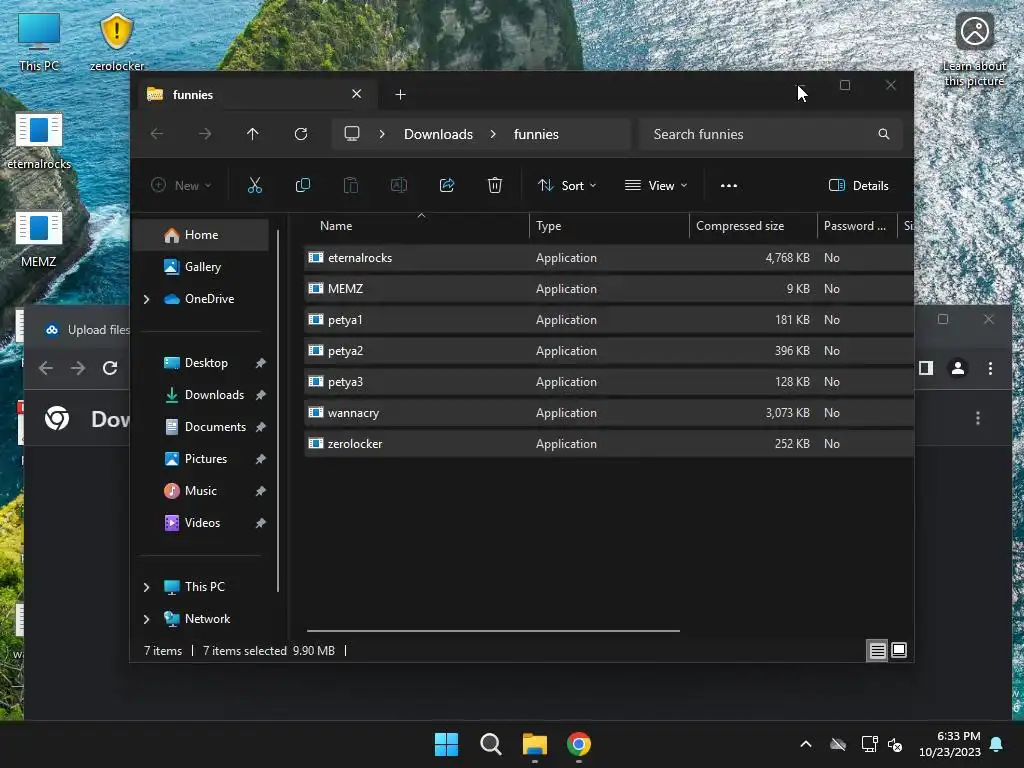Click Downloads breadcrumb in address bar
This screenshot has height=768, width=1024.
pyautogui.click(x=438, y=134)
